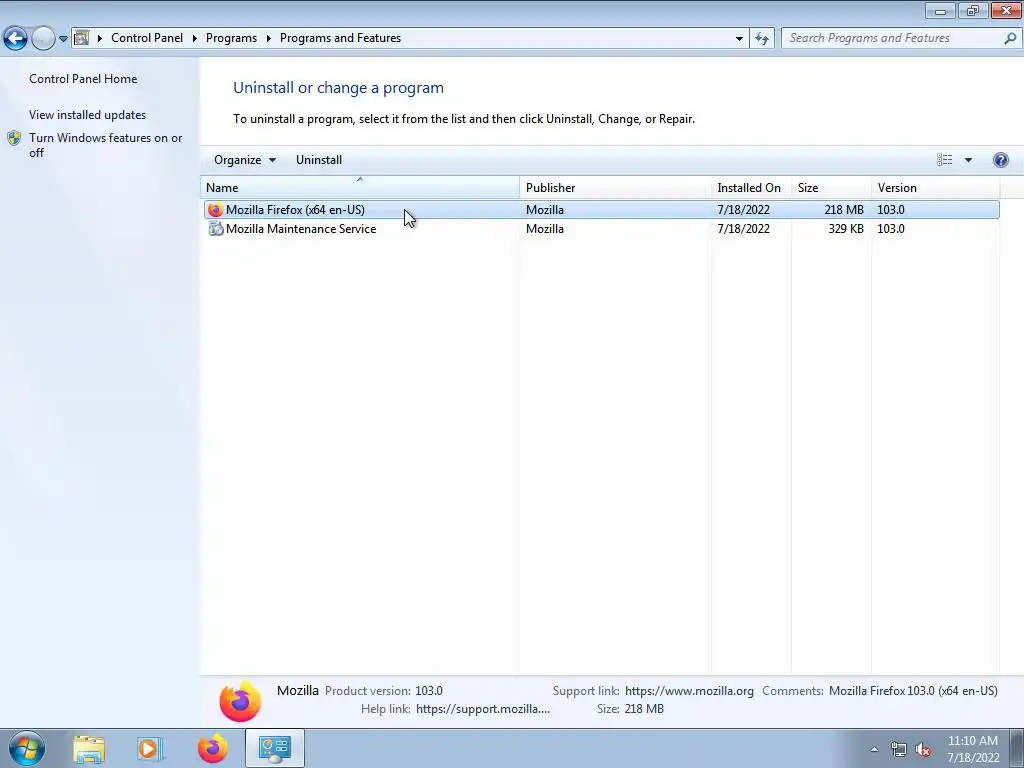Viewport: 1024px width, 768px height.
Task: Select Programs and Features breadcrumb
Action: 340,38
